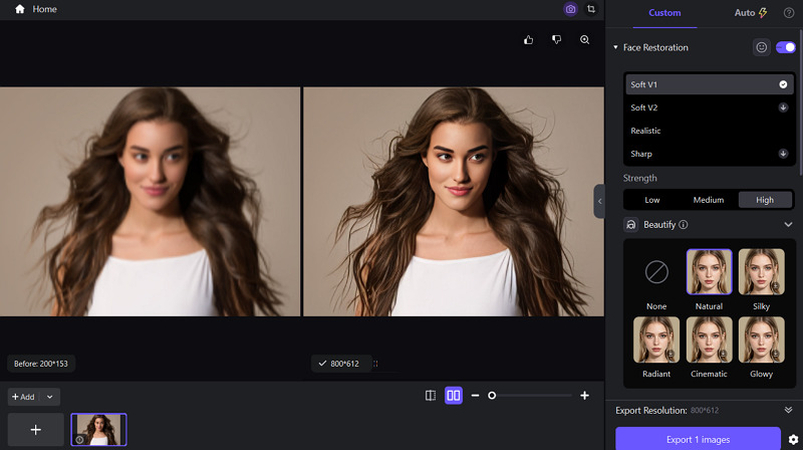Collapse the right side panel handle
803x450 pixels.
pos(599,201)
